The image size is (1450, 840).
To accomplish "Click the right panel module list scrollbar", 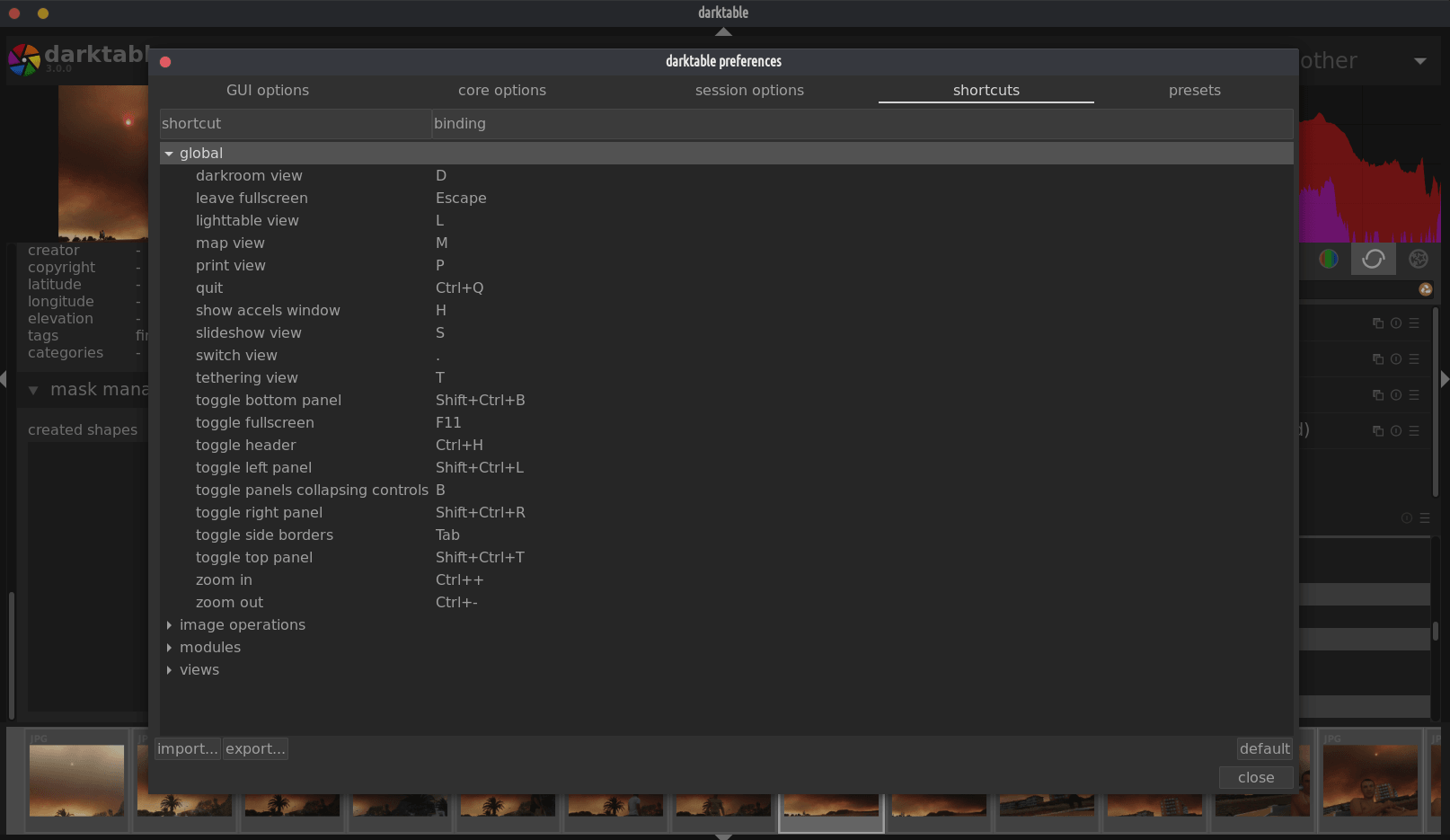I will 1436,402.
